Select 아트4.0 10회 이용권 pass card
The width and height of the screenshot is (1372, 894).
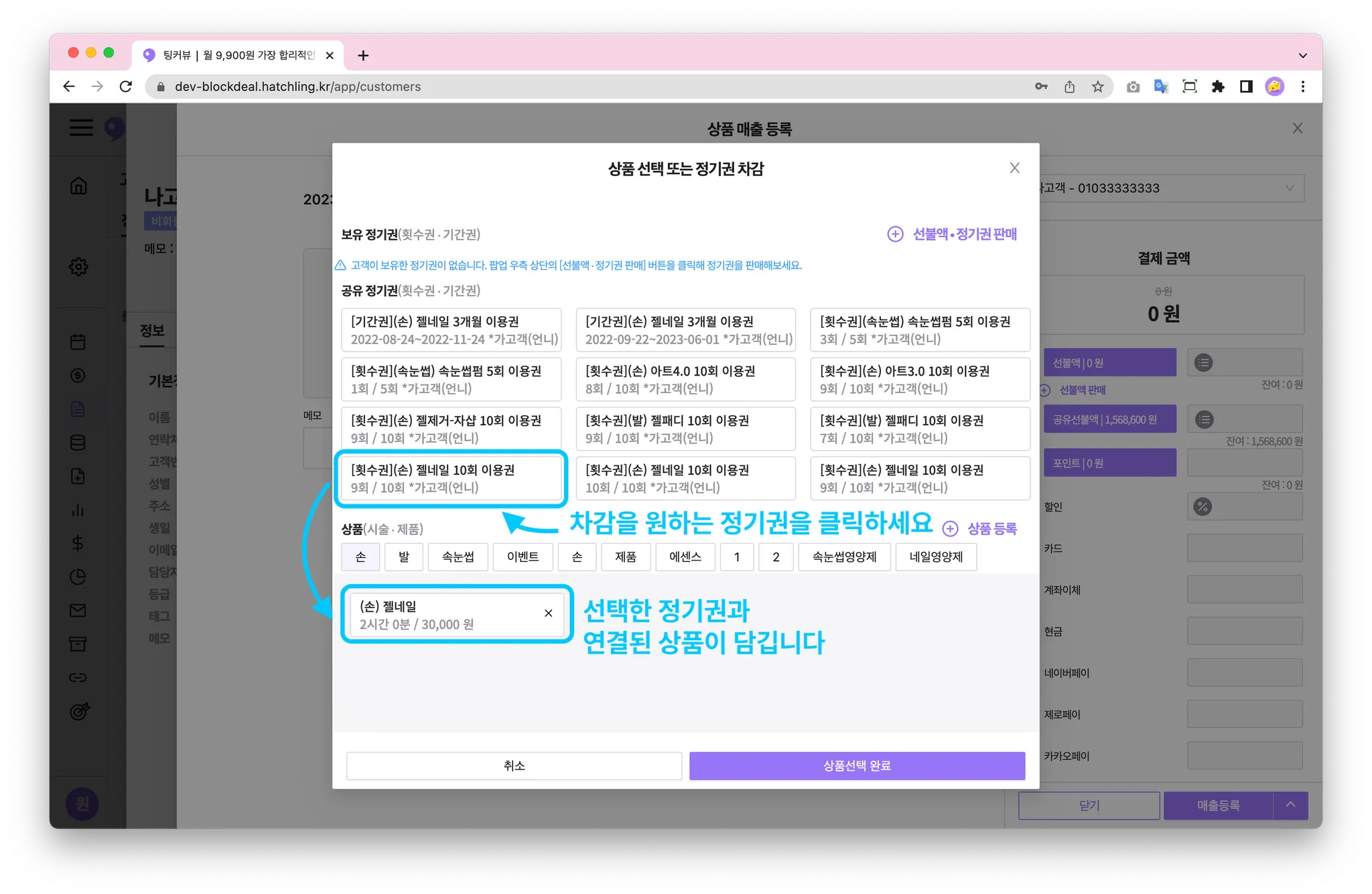(685, 379)
